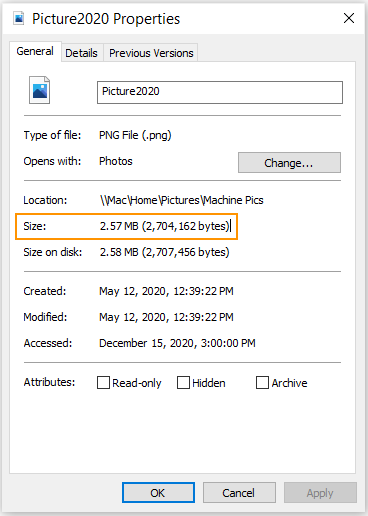Click the Created date value
This screenshot has height=516, width=368.
pos(166,291)
